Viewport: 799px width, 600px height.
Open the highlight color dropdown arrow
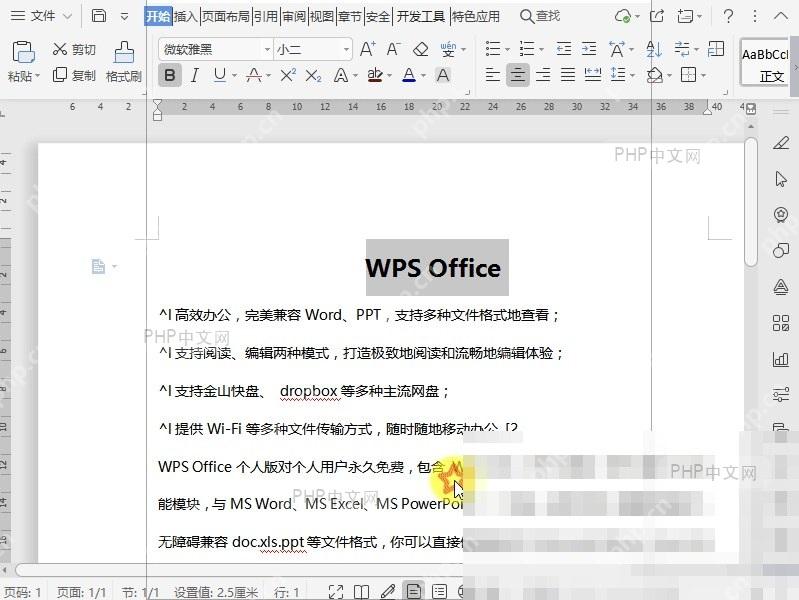(390, 76)
